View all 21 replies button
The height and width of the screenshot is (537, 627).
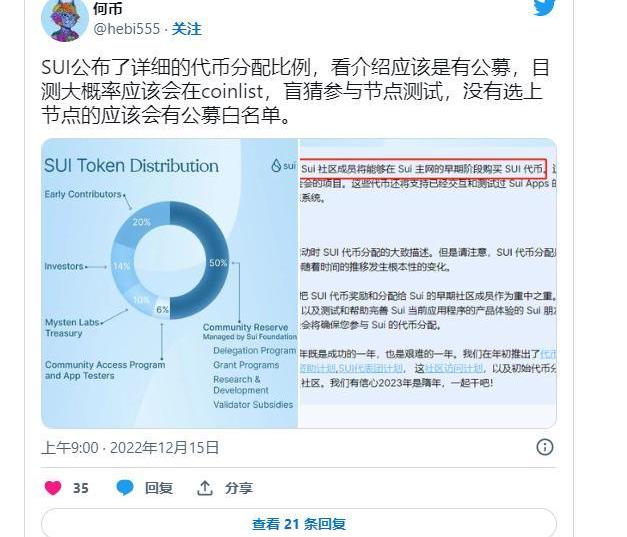(x=299, y=523)
